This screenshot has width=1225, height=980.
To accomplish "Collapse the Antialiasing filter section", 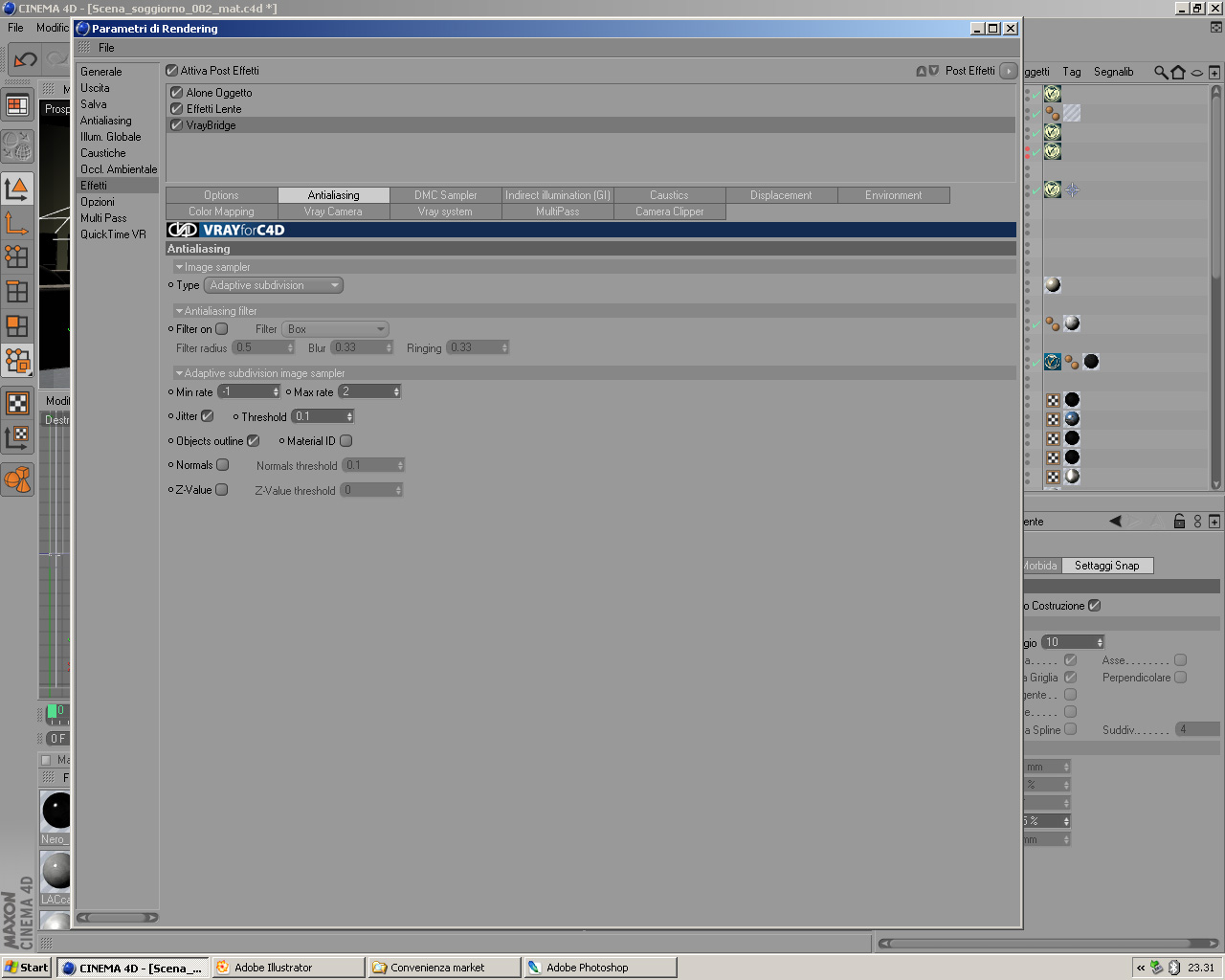I will point(179,311).
